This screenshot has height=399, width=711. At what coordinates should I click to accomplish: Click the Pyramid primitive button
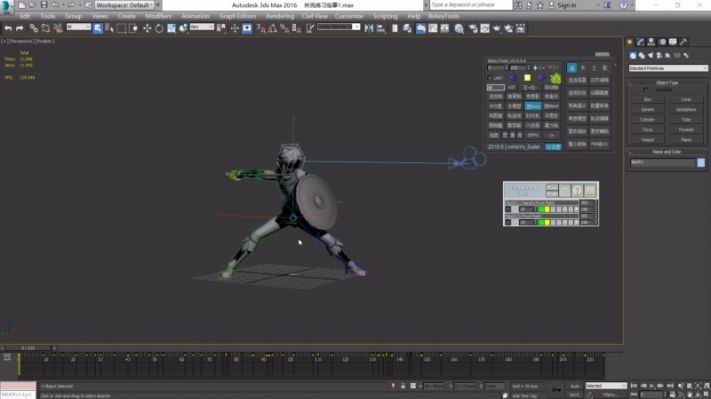[x=686, y=130]
